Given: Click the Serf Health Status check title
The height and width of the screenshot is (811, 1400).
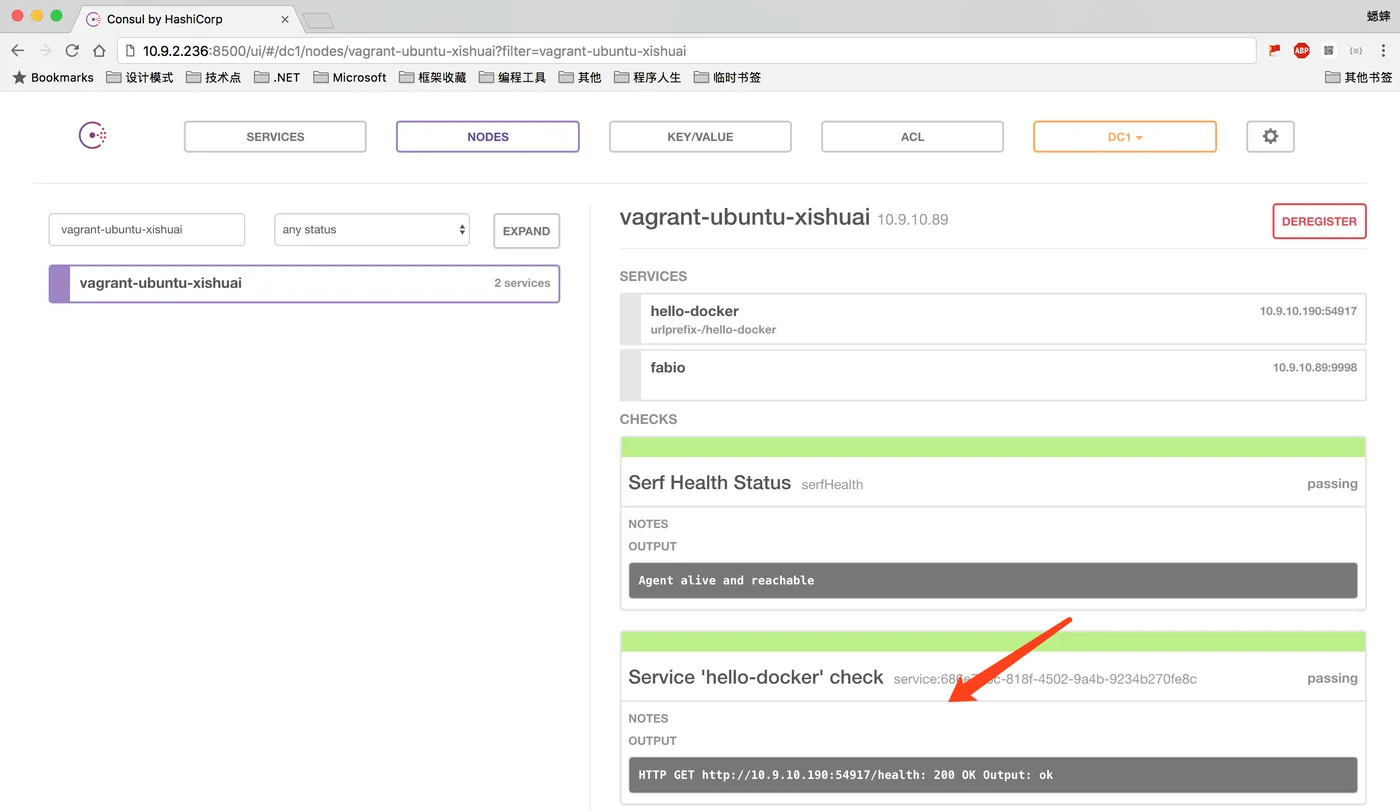Looking at the screenshot, I should 709,483.
